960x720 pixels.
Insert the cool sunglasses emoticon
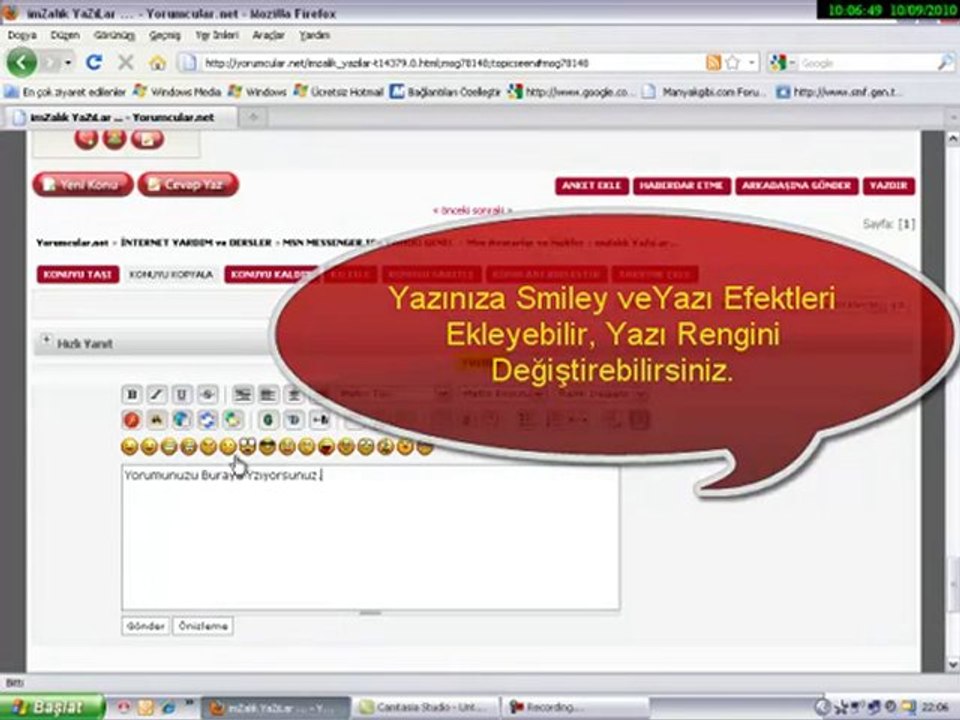pos(267,447)
